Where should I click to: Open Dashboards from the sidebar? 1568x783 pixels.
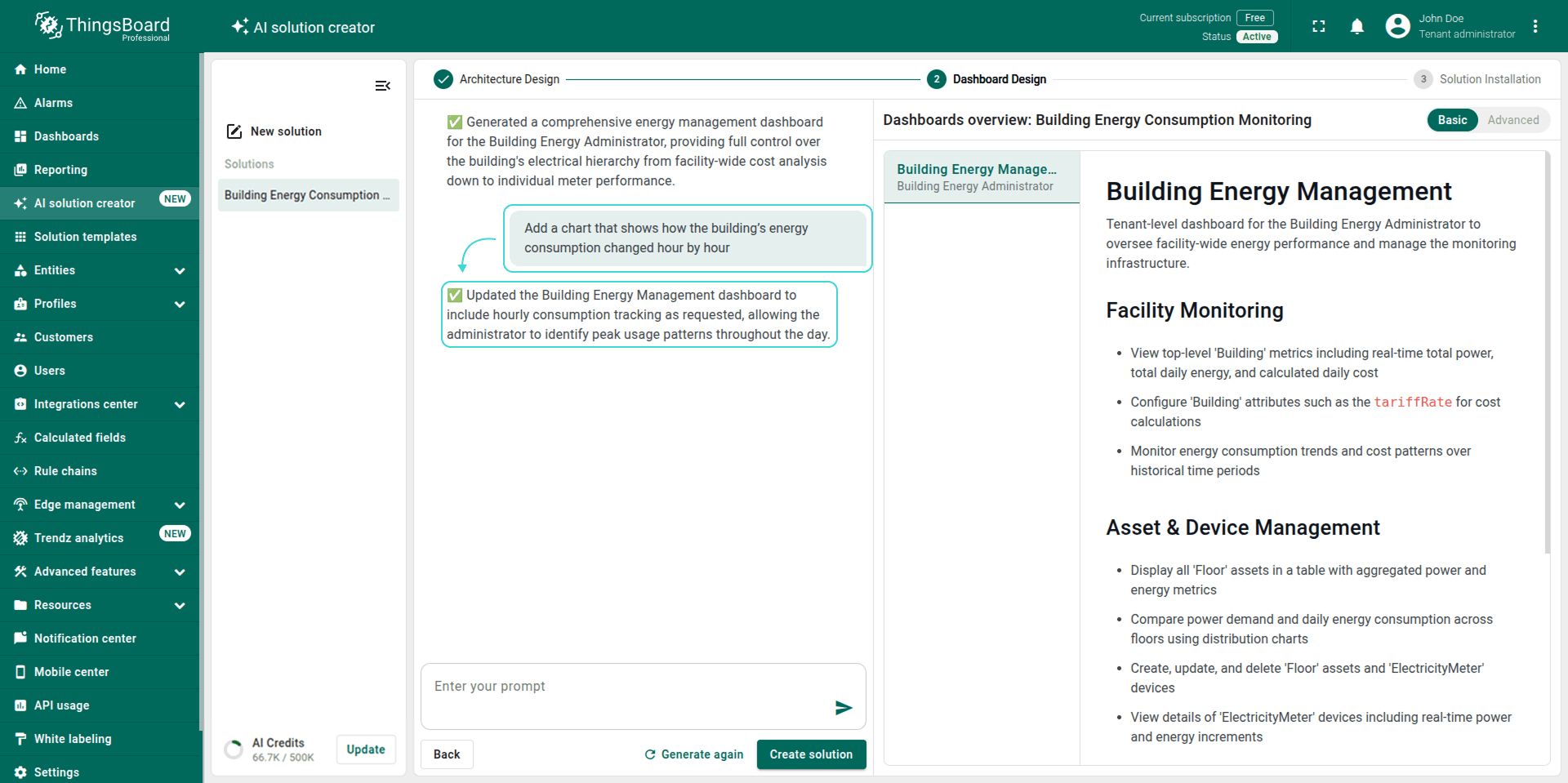66,136
